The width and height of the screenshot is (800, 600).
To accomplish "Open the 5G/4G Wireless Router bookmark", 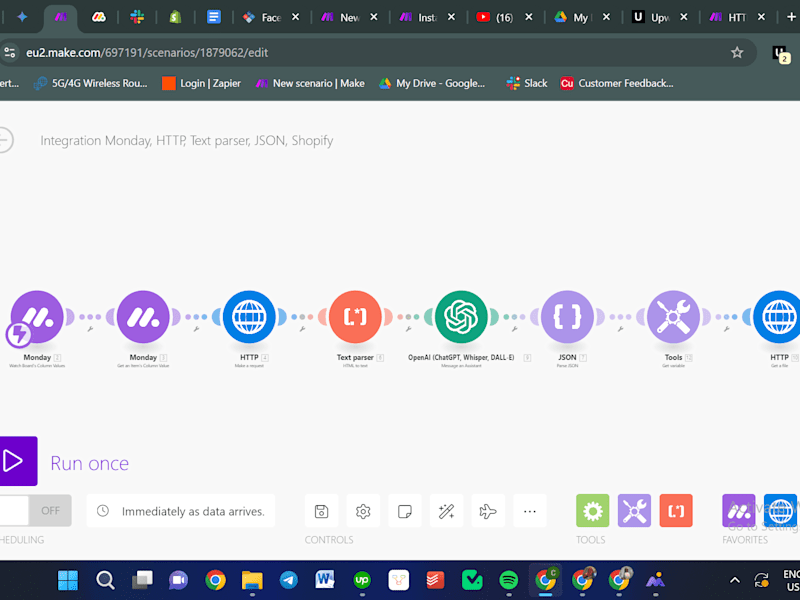I will click(91, 83).
